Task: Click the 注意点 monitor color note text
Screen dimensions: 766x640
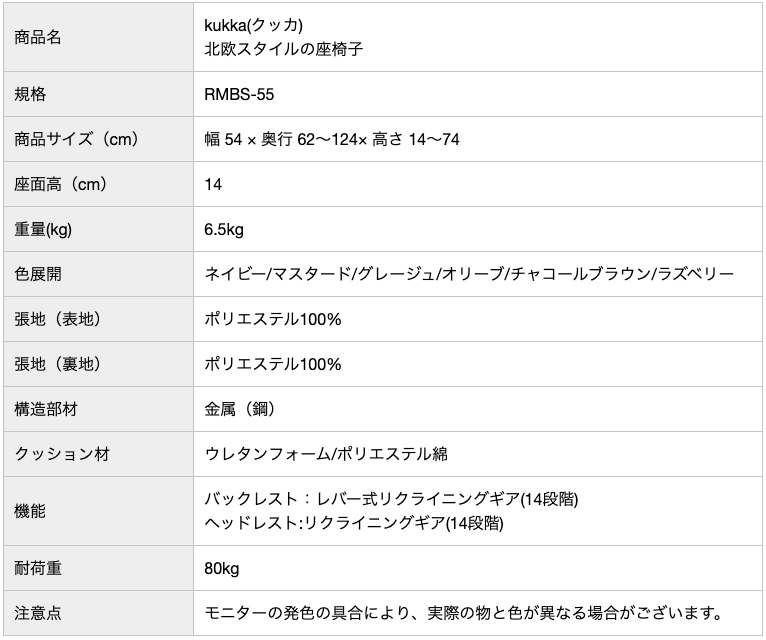Action: click(464, 613)
